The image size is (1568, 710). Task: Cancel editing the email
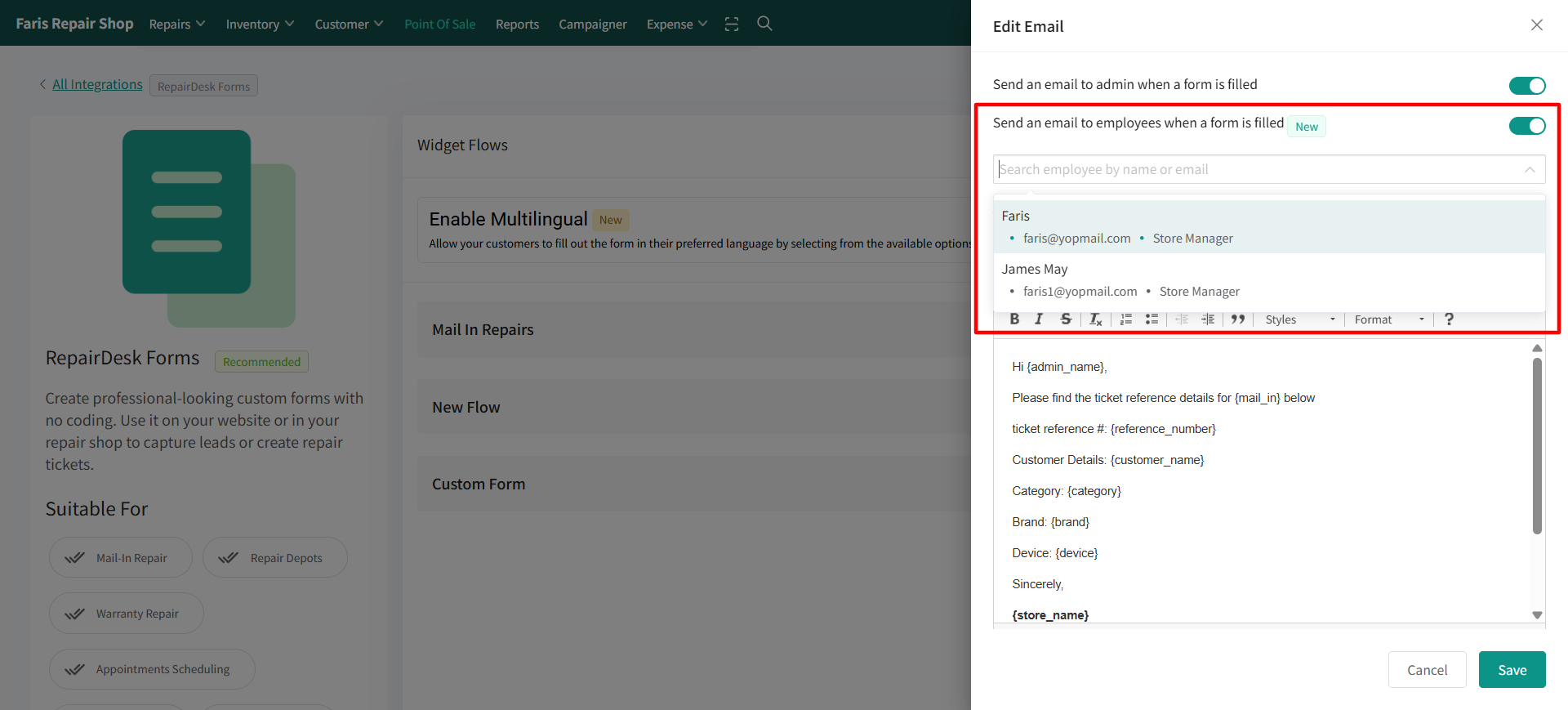(x=1427, y=670)
